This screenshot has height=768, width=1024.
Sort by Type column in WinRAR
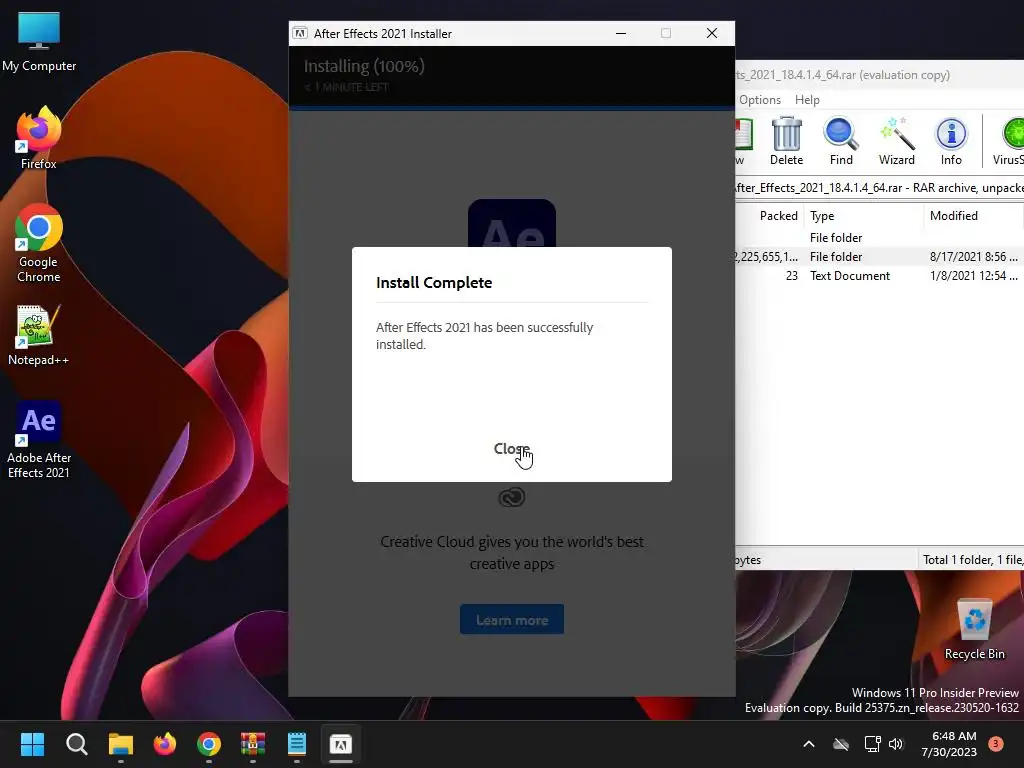click(863, 216)
